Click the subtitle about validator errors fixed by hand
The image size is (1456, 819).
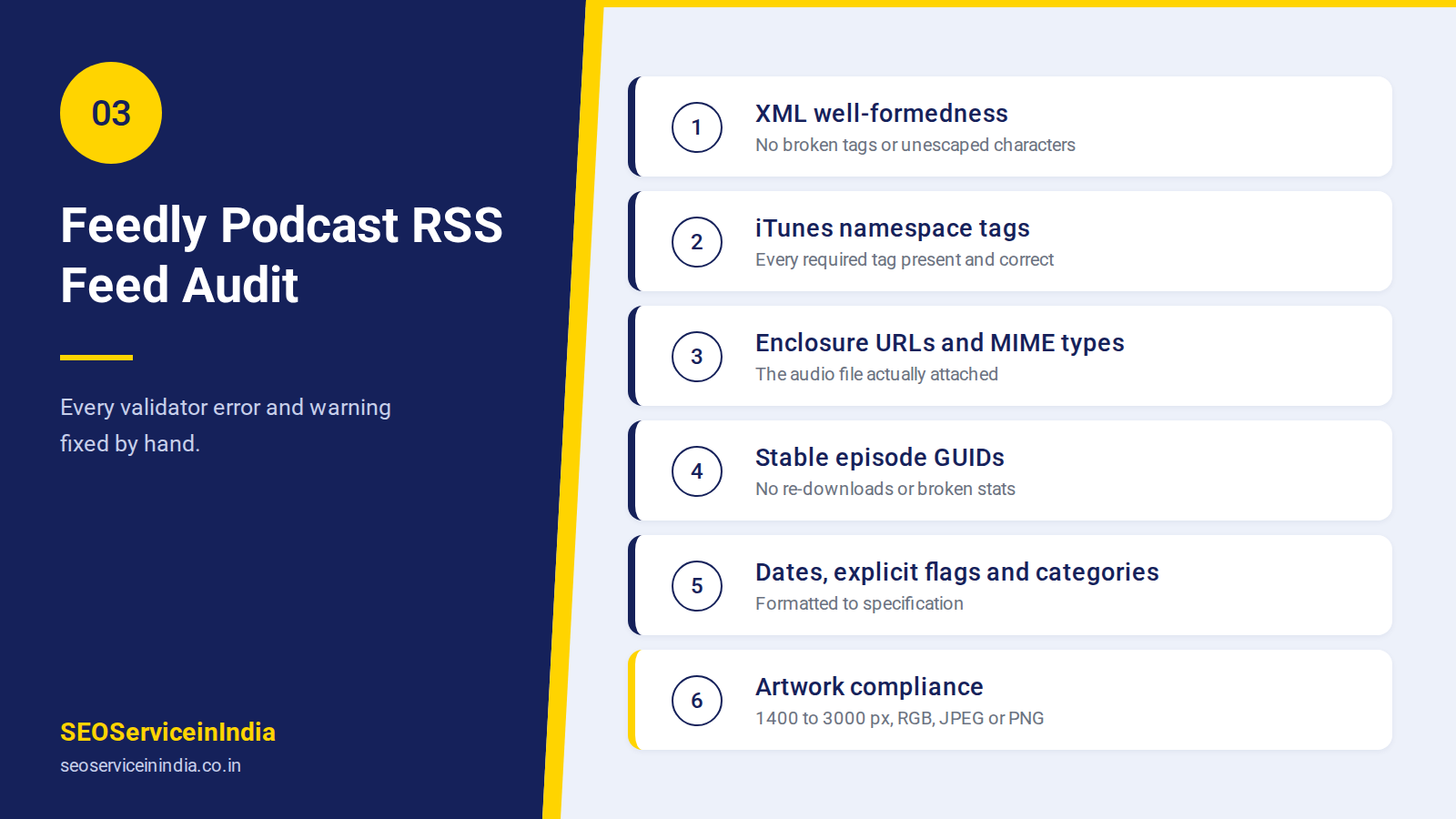pyautogui.click(x=226, y=425)
